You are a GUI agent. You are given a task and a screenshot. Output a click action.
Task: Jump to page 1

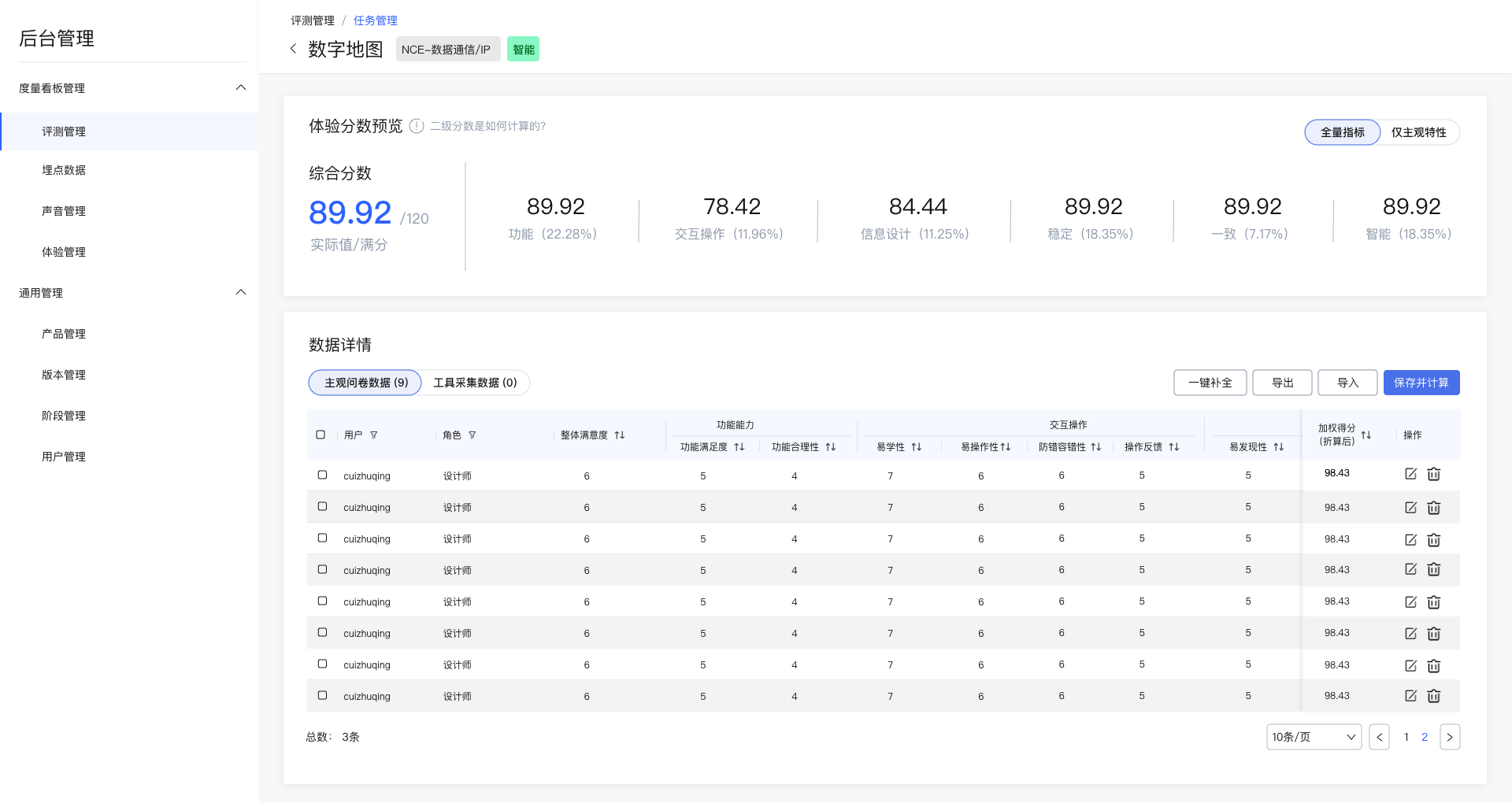[x=1406, y=737]
